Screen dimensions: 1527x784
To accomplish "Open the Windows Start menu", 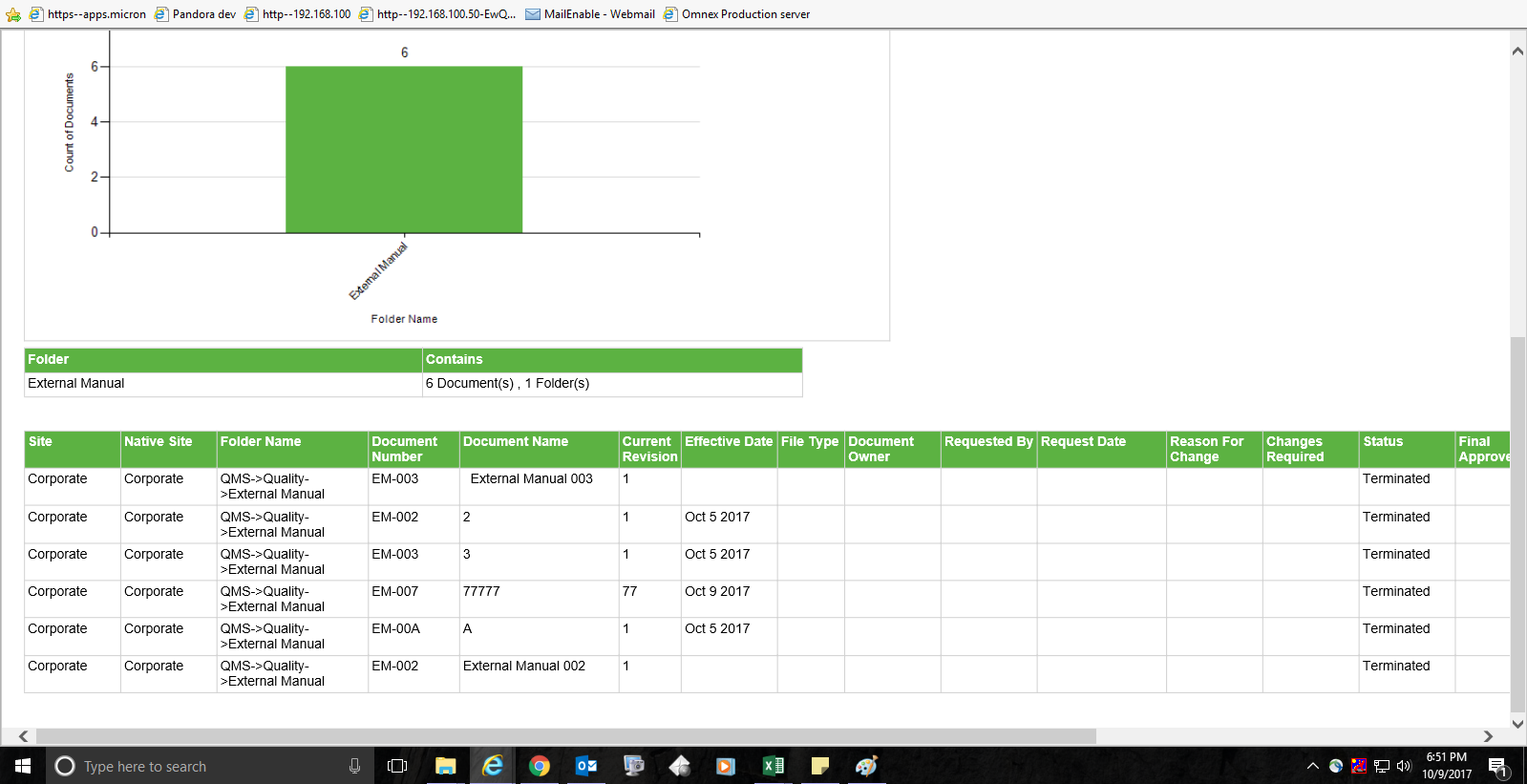I will point(23,766).
